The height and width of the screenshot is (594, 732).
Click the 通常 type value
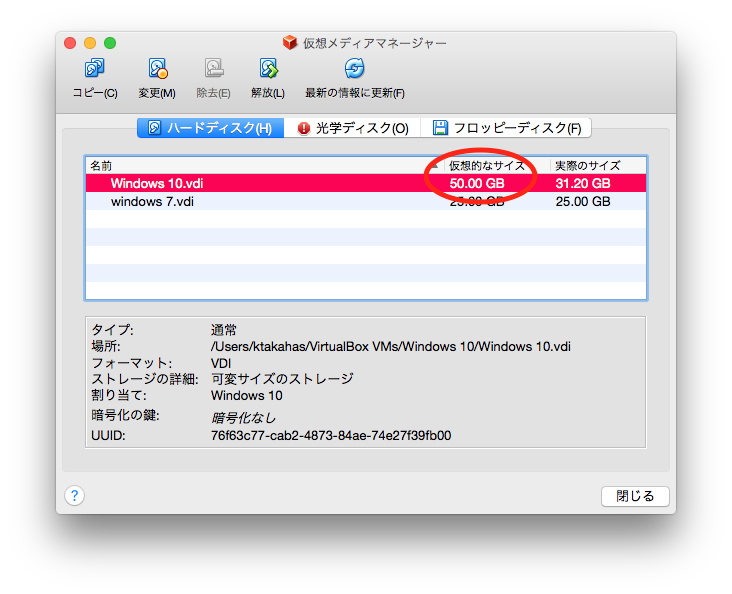224,330
